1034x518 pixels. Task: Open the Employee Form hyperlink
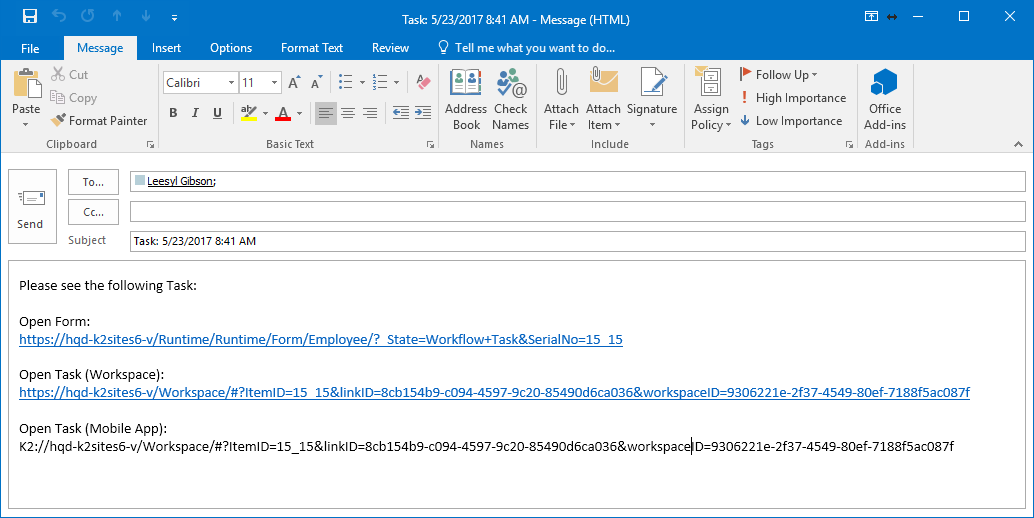320,340
